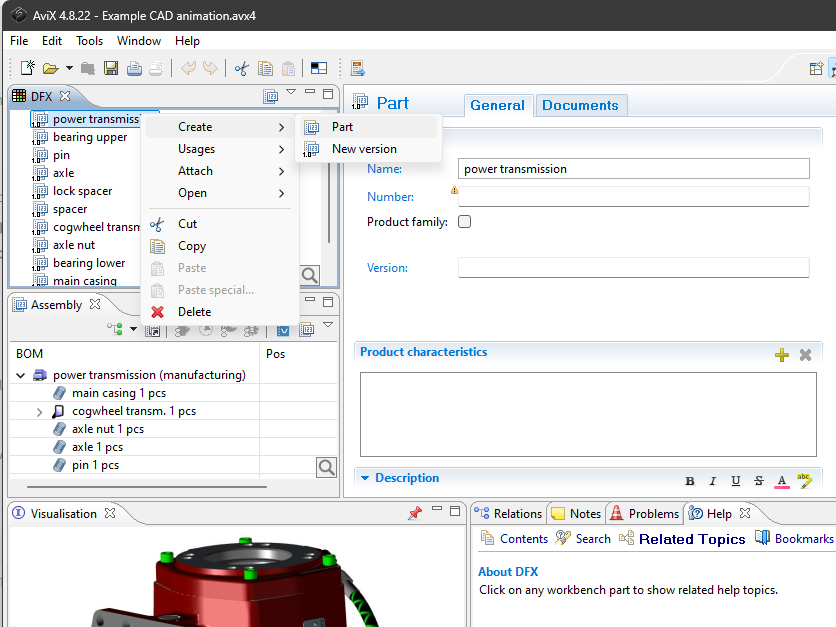Click the italic formatting icon
This screenshot has width=836, height=627.
point(713,481)
